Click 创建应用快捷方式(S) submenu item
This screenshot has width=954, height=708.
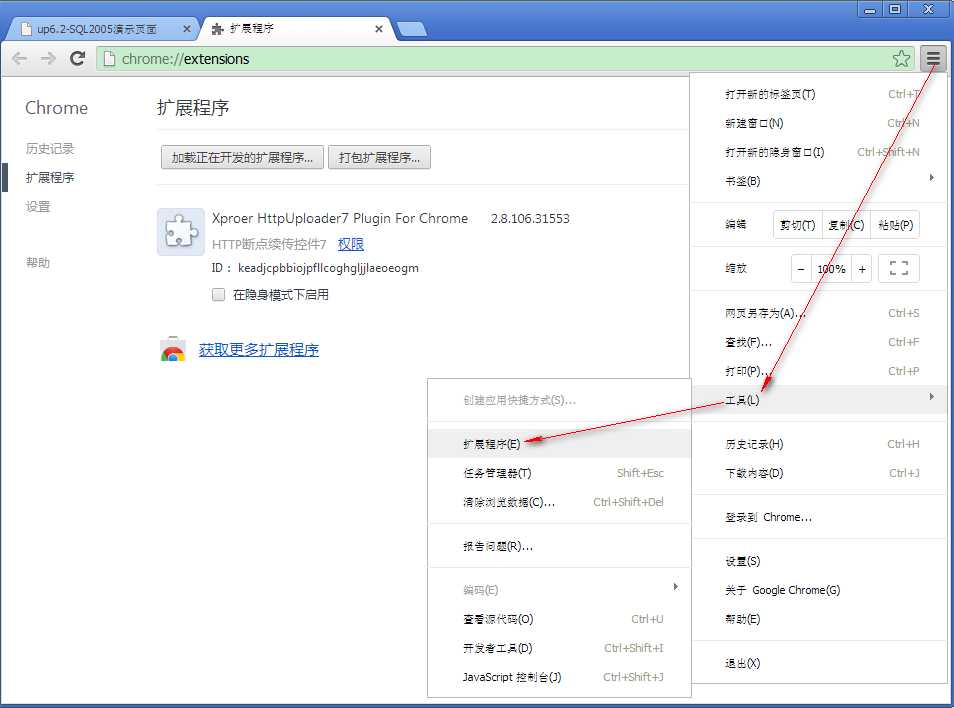(559, 400)
